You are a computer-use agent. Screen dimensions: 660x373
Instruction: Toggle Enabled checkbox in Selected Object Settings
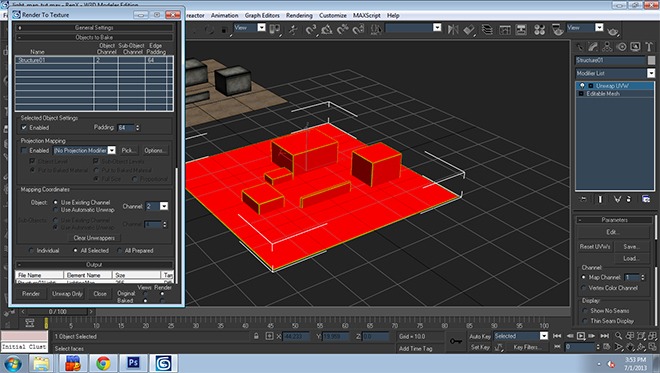(24, 128)
